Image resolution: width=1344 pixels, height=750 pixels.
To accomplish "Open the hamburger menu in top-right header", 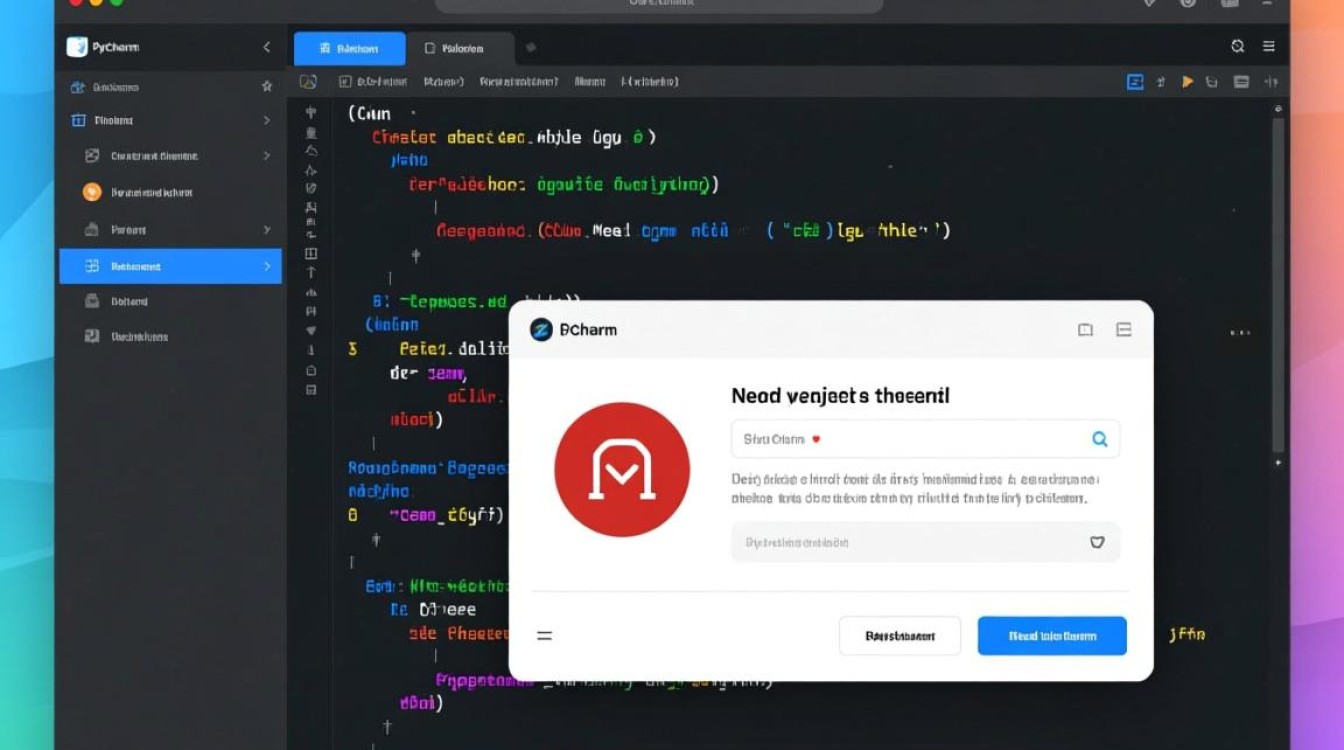I will [x=1269, y=47].
